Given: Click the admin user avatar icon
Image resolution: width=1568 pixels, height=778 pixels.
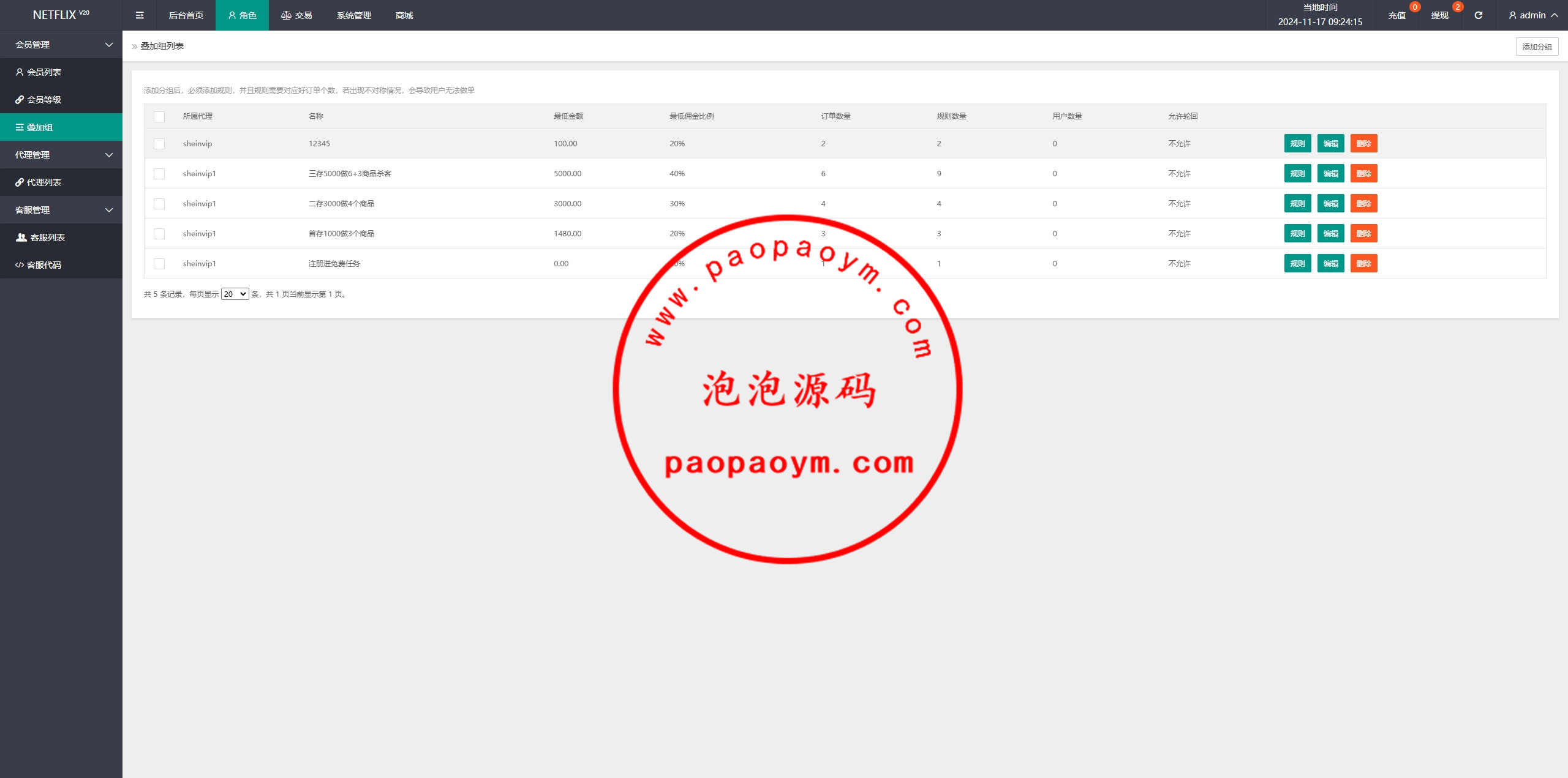Looking at the screenshot, I should (1513, 15).
